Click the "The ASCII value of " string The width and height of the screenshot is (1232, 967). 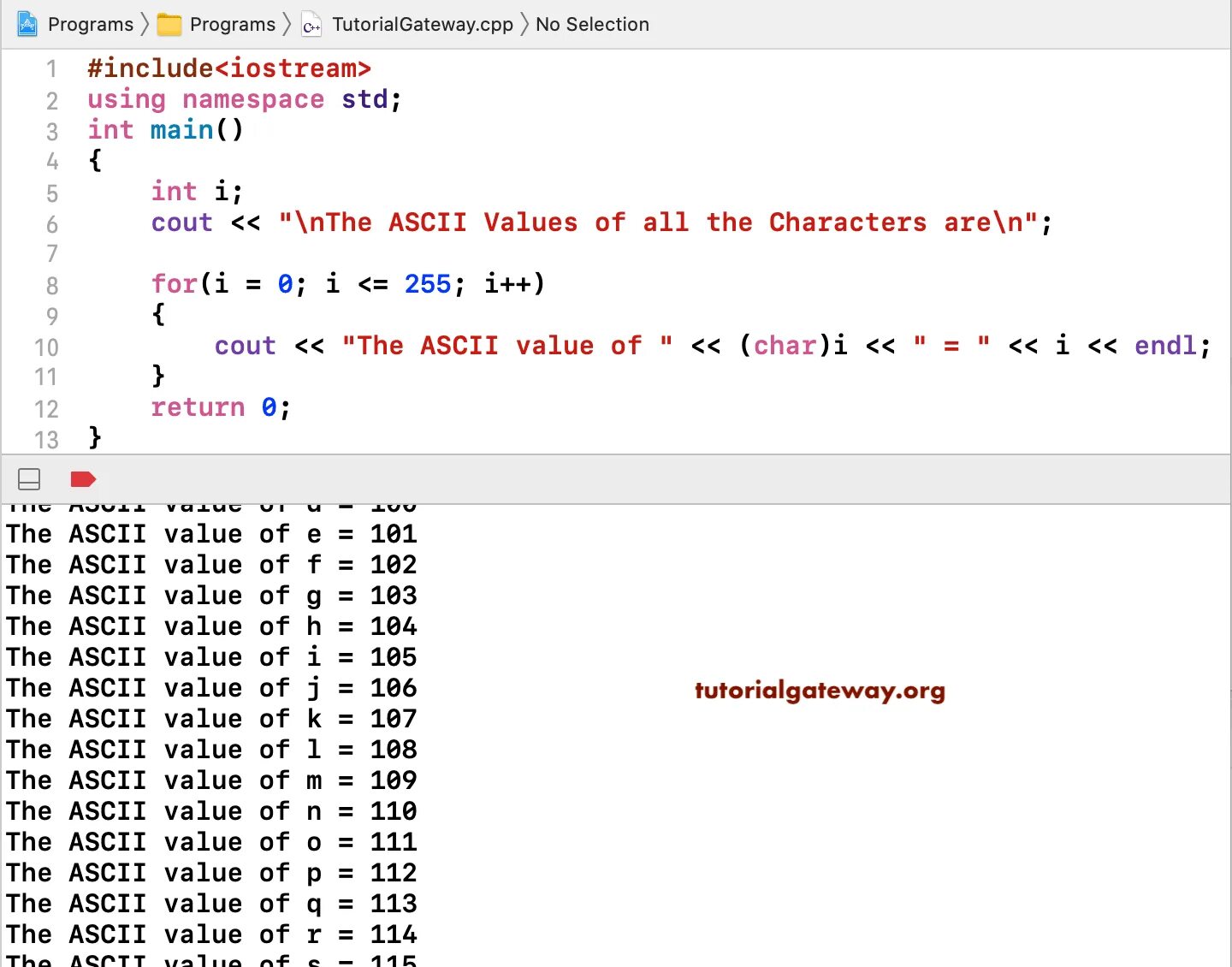click(507, 346)
